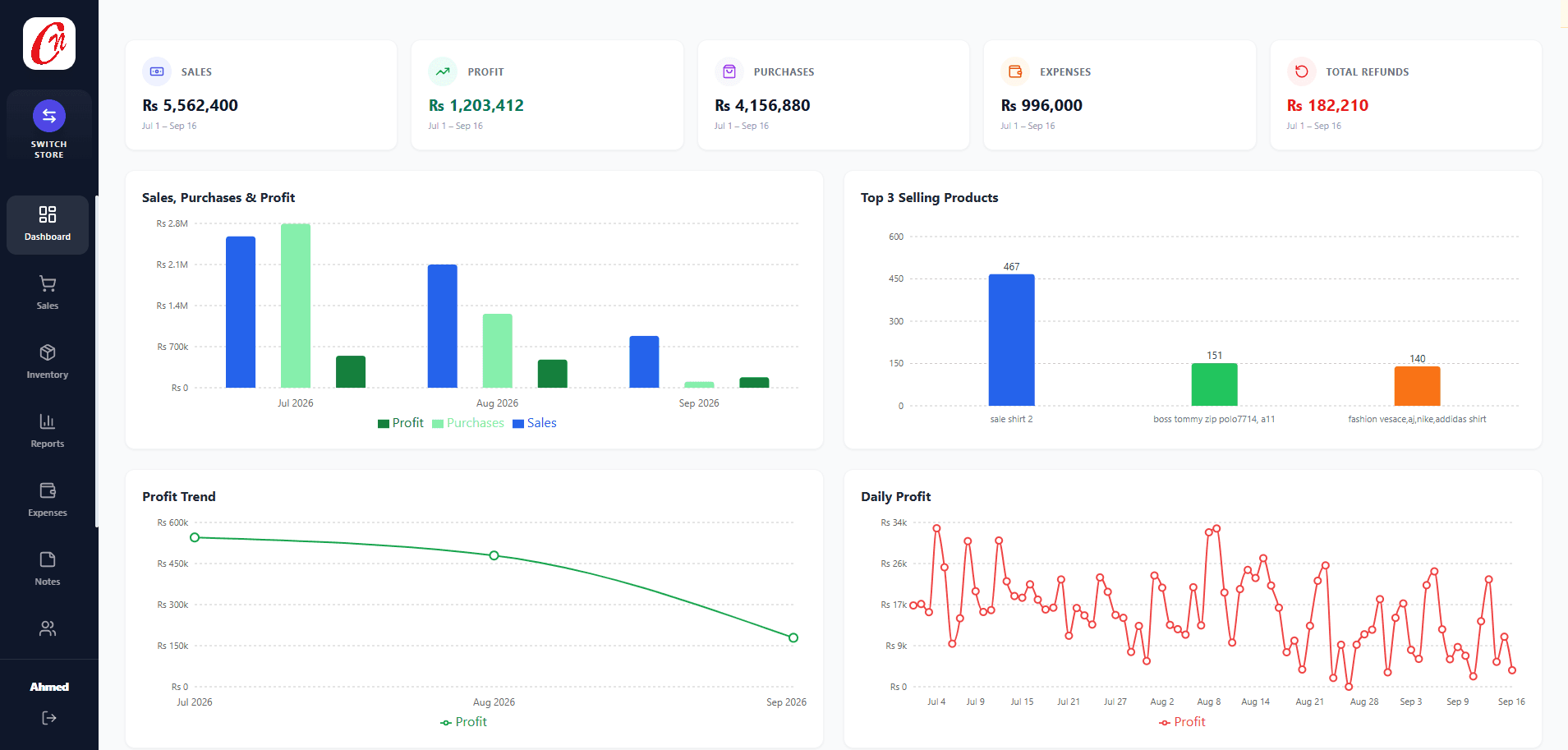Click the Profit card trending-up icon

443,71
